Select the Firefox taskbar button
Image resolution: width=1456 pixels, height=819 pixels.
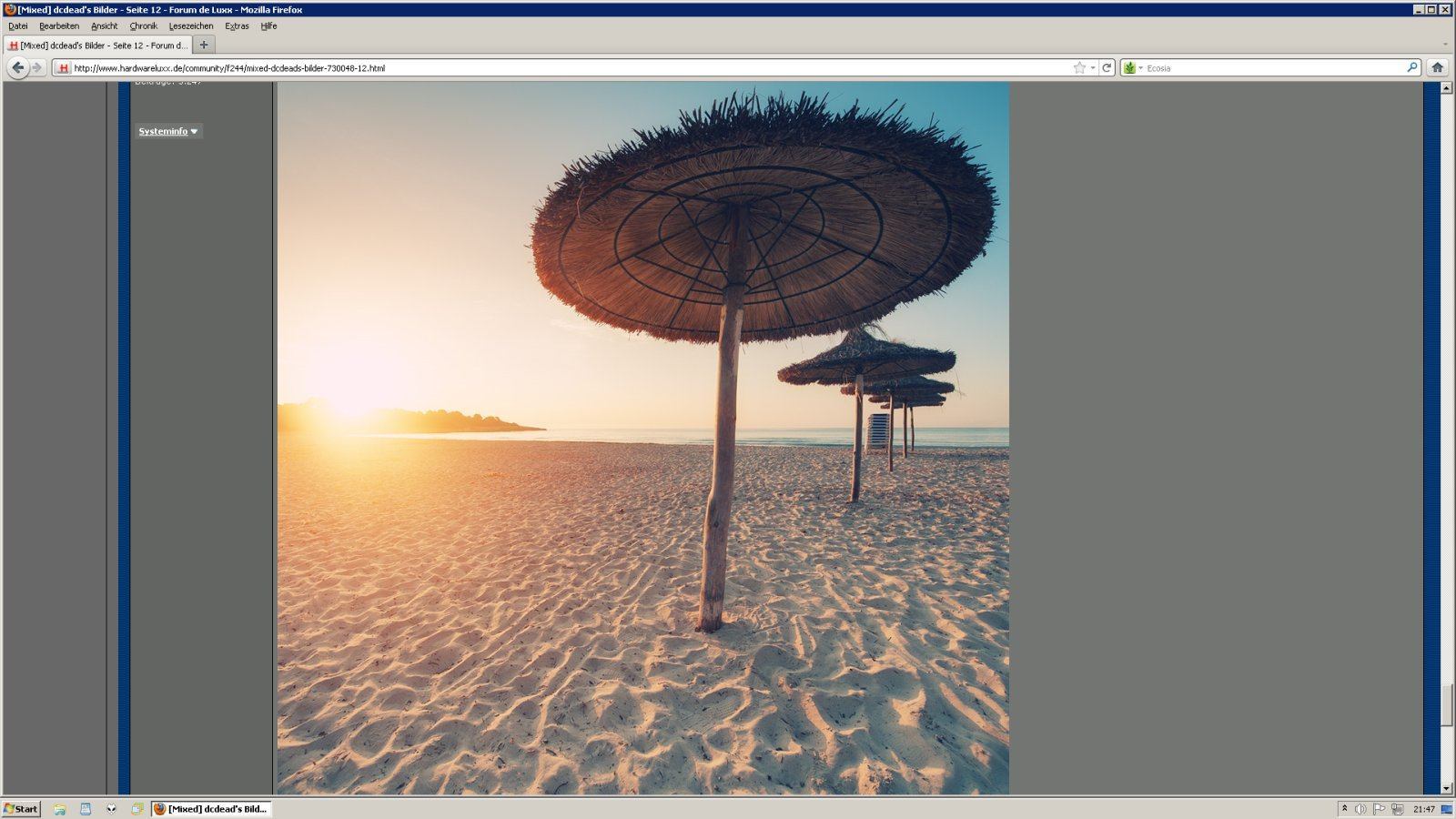click(x=211, y=808)
